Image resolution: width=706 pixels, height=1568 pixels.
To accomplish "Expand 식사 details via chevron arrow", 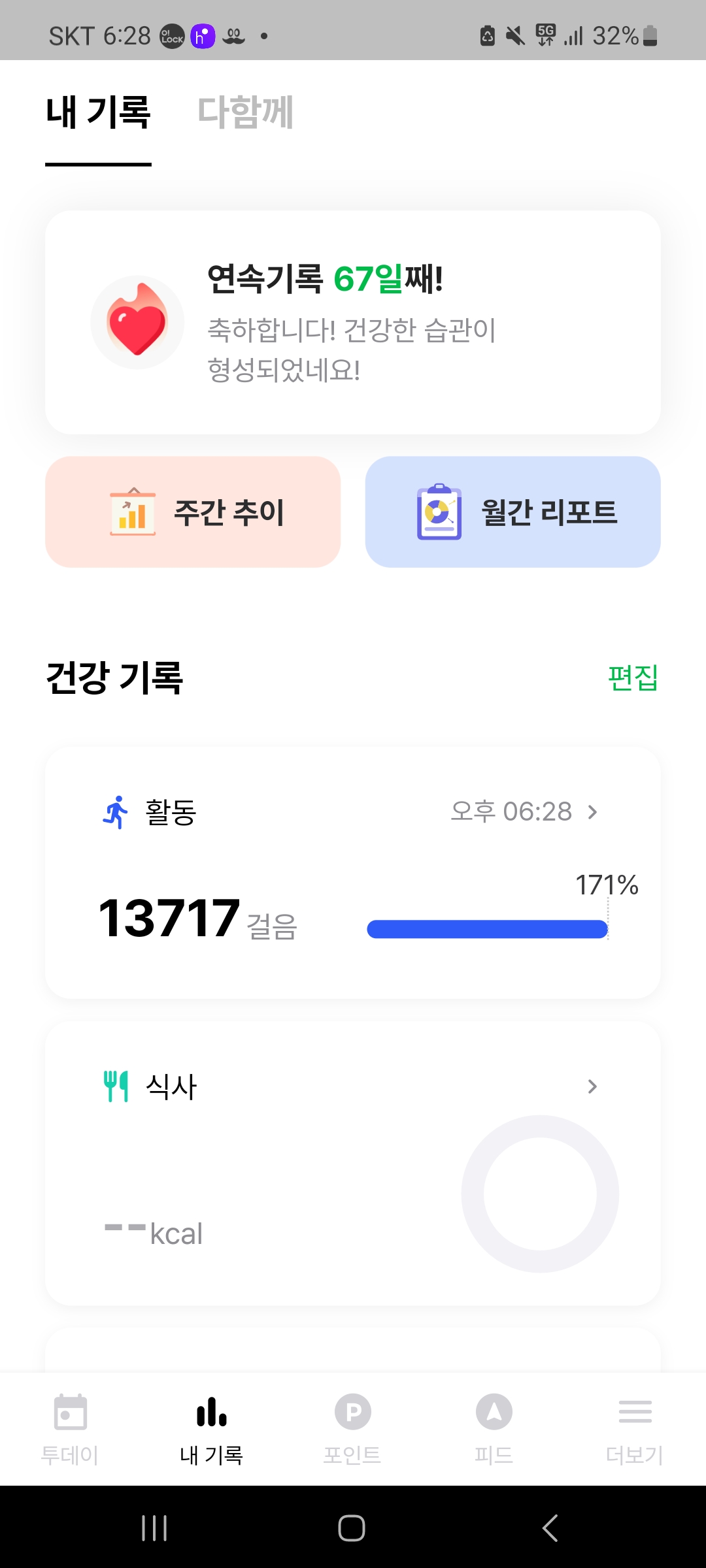I will [592, 1086].
